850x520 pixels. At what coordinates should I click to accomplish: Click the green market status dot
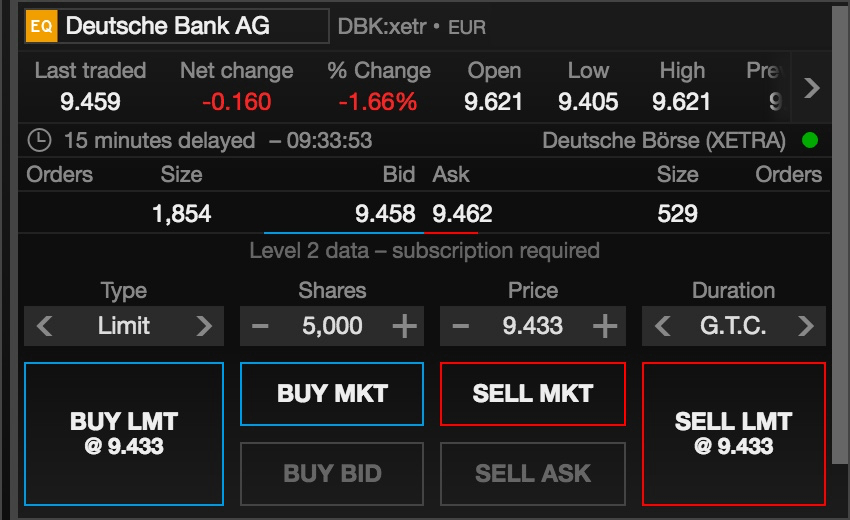click(810, 140)
